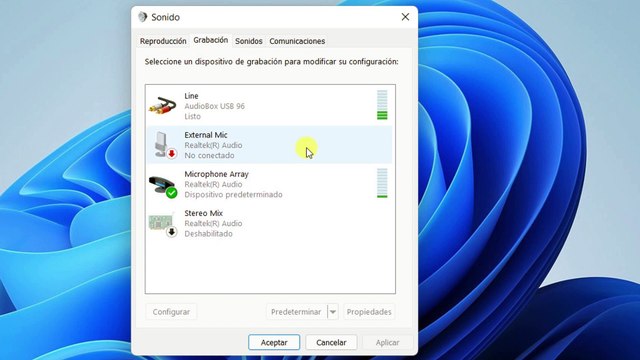The image size is (640, 360).
Task: Select the Stereo Mix entry name
Action: tap(203, 213)
